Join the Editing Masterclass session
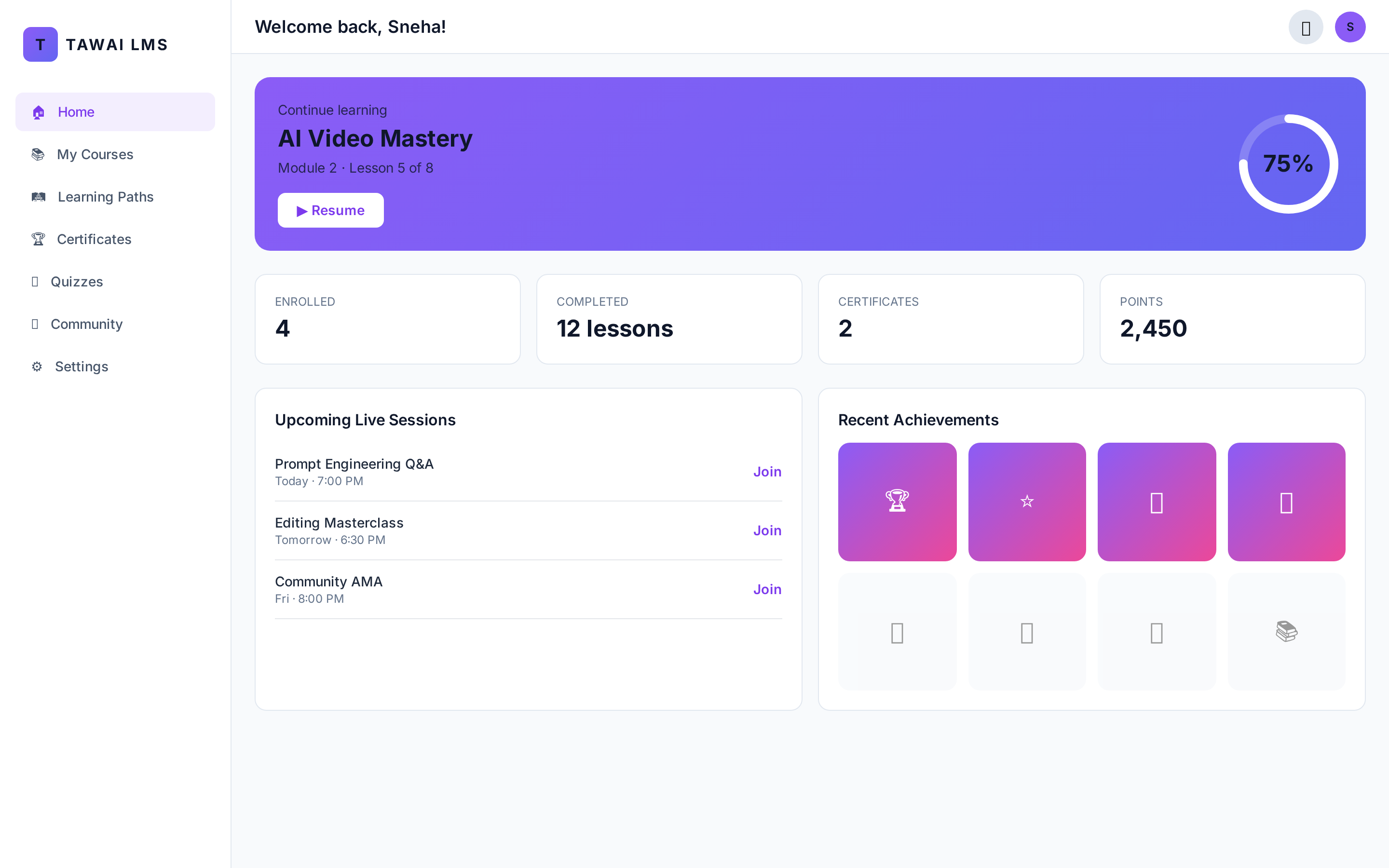Image resolution: width=1389 pixels, height=868 pixels. click(x=767, y=530)
